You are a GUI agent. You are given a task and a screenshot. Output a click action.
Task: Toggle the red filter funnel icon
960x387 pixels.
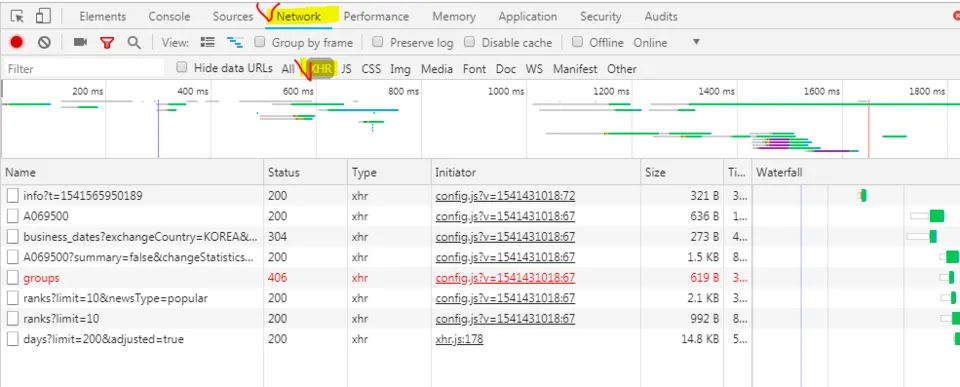108,42
